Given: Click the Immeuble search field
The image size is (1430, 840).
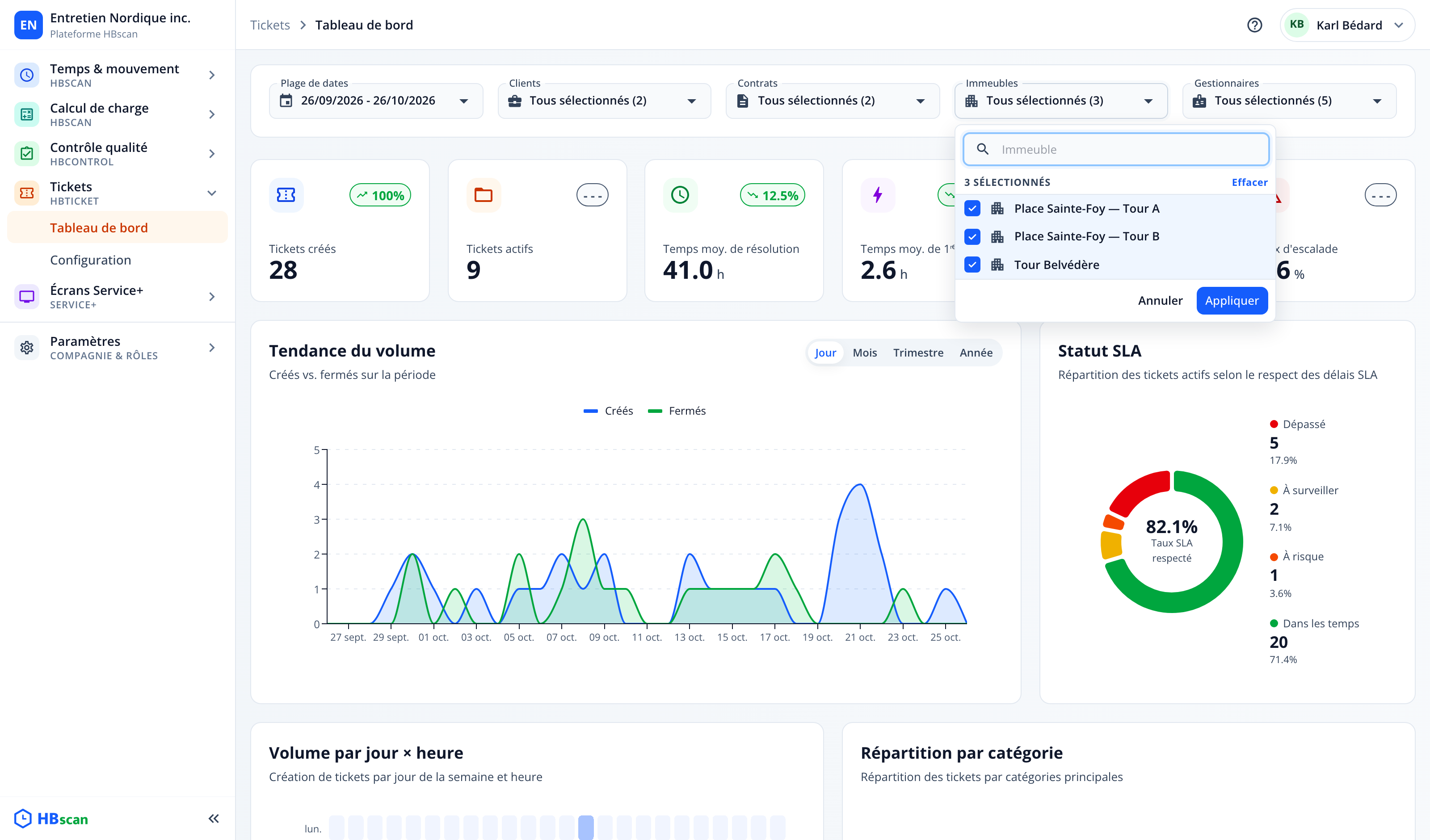Looking at the screenshot, I should 1116,149.
